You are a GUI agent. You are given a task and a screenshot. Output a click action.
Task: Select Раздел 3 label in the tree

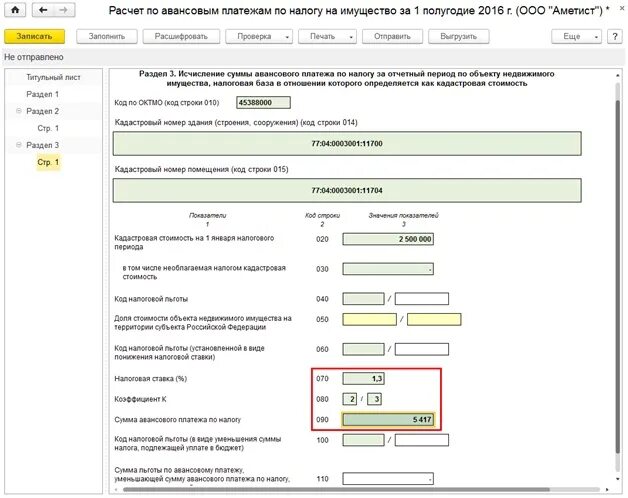42,145
